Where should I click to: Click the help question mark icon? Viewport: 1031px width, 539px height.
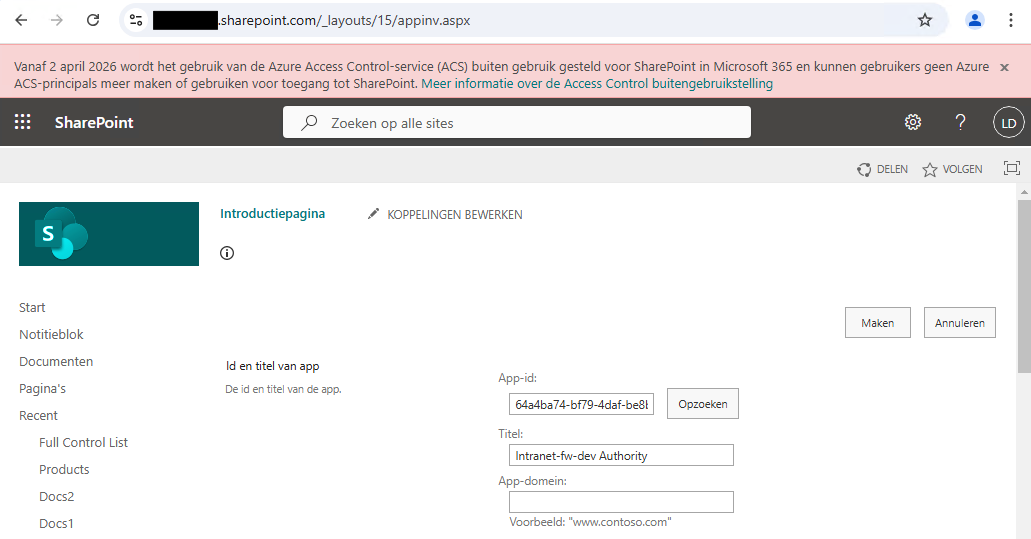pos(960,122)
